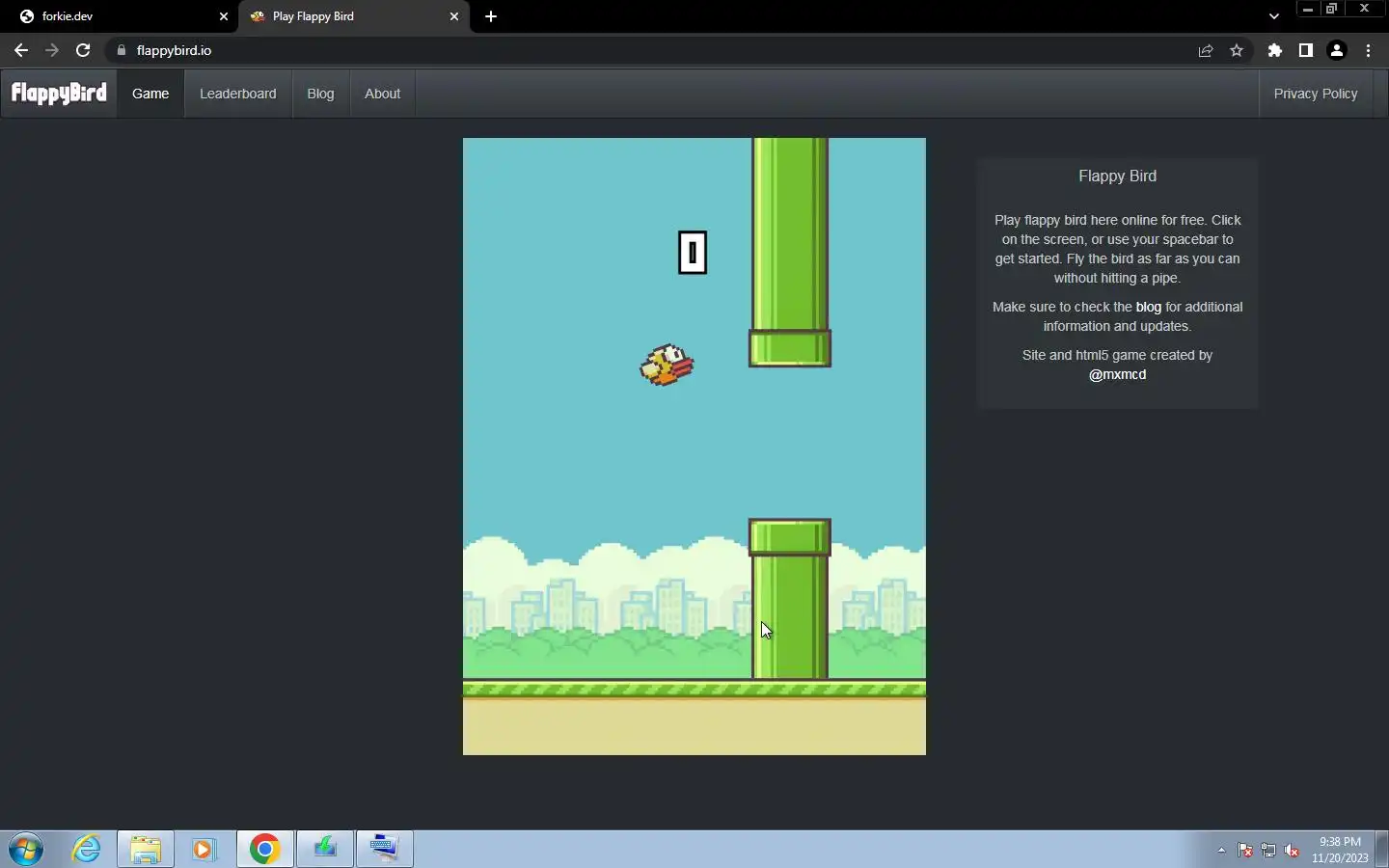
Task: Click the bottom green pipe
Action: click(790, 599)
